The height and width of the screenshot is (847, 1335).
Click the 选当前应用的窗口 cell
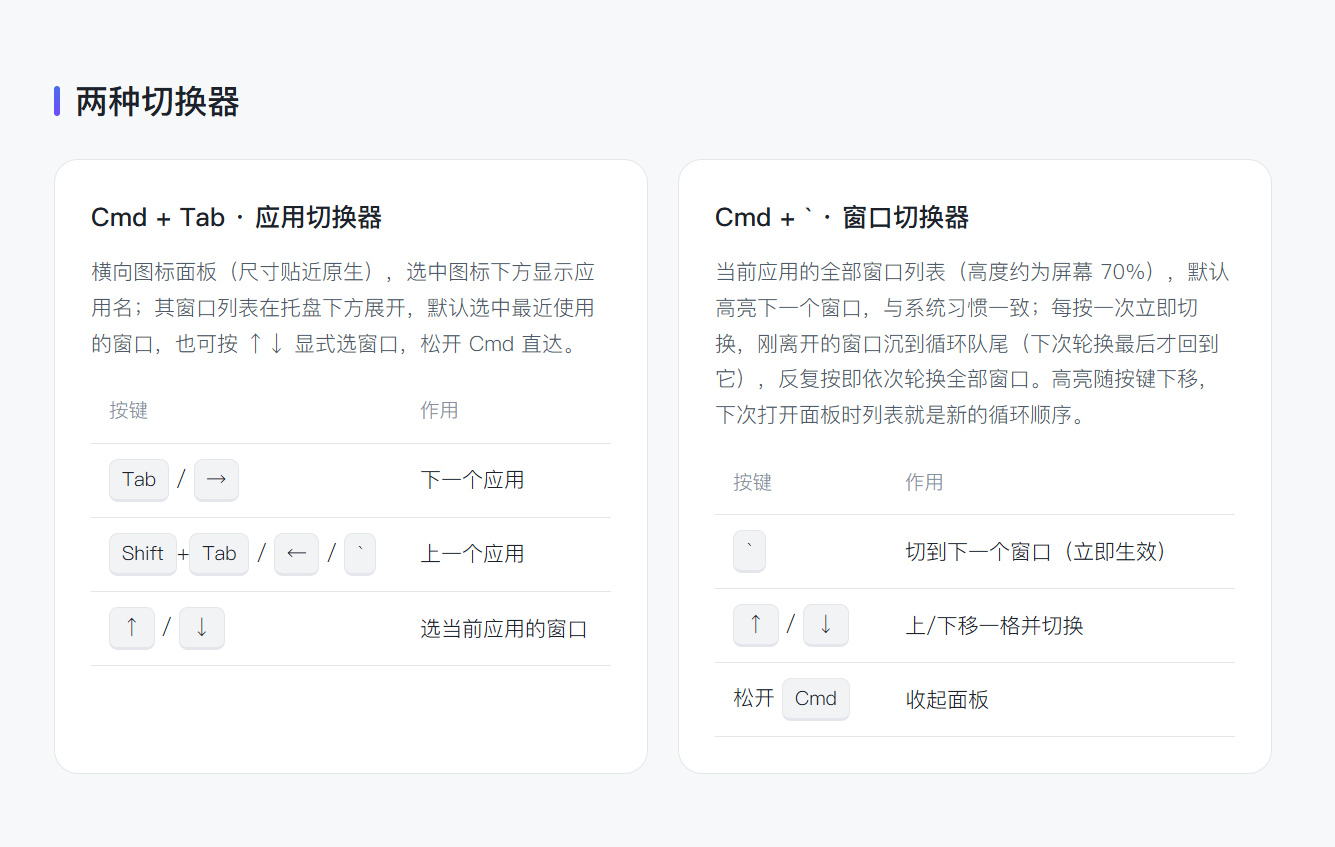[504, 628]
